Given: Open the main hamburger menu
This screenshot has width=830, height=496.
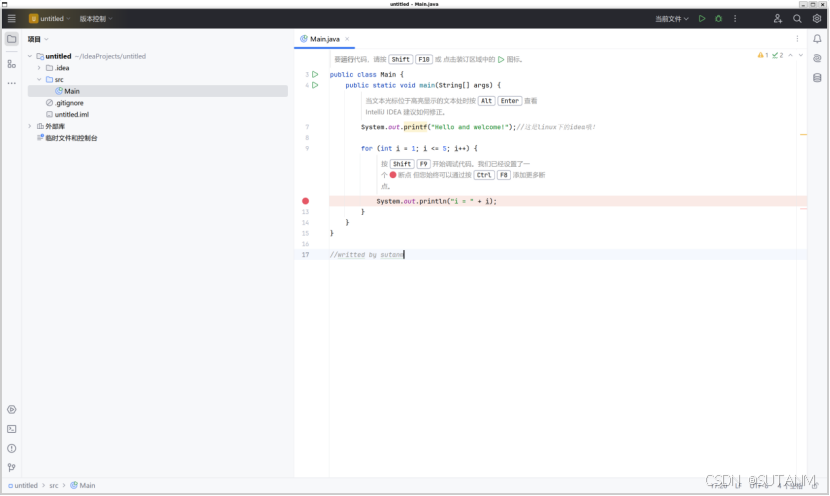Looking at the screenshot, I should click(x=12, y=19).
